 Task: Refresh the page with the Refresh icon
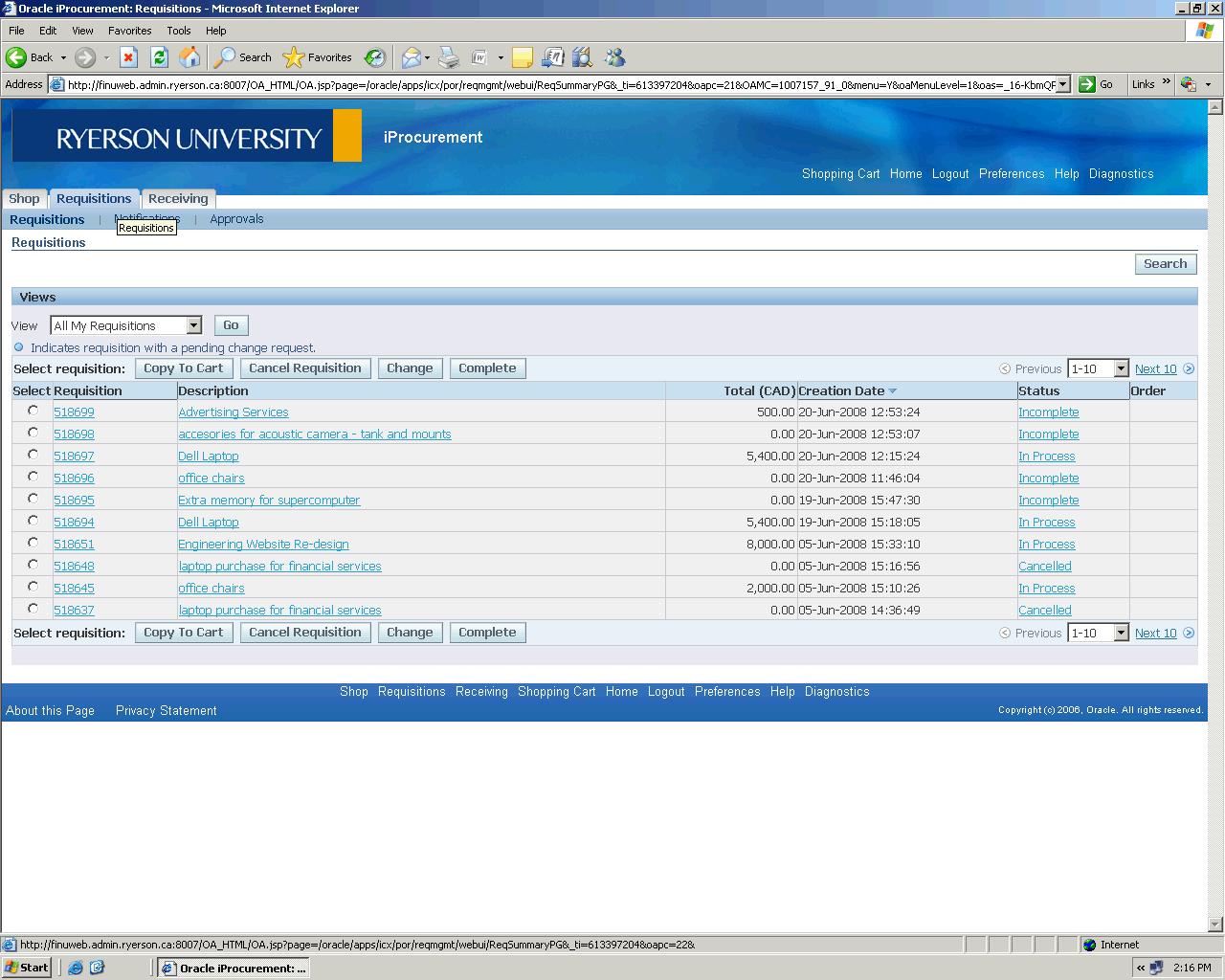pos(159,57)
